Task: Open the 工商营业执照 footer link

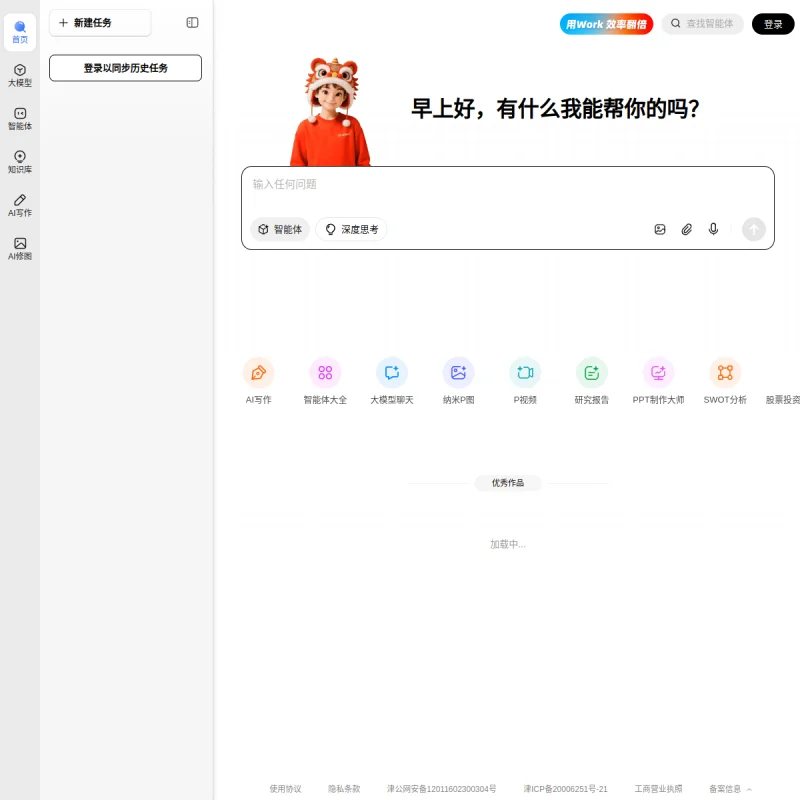Action: 658,789
